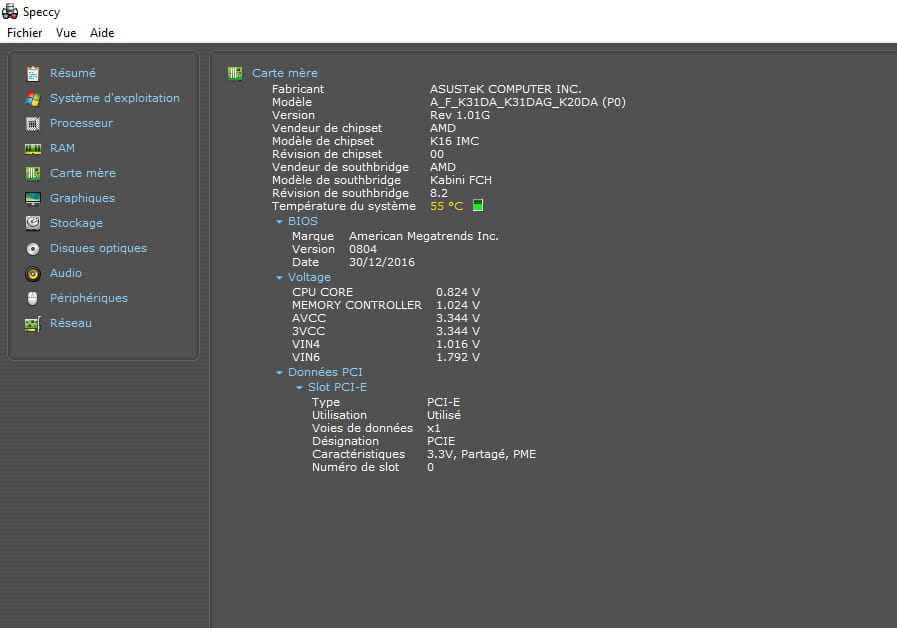Collapse the BIOS section
Image resolution: width=897 pixels, height=628 pixels.
(279, 221)
